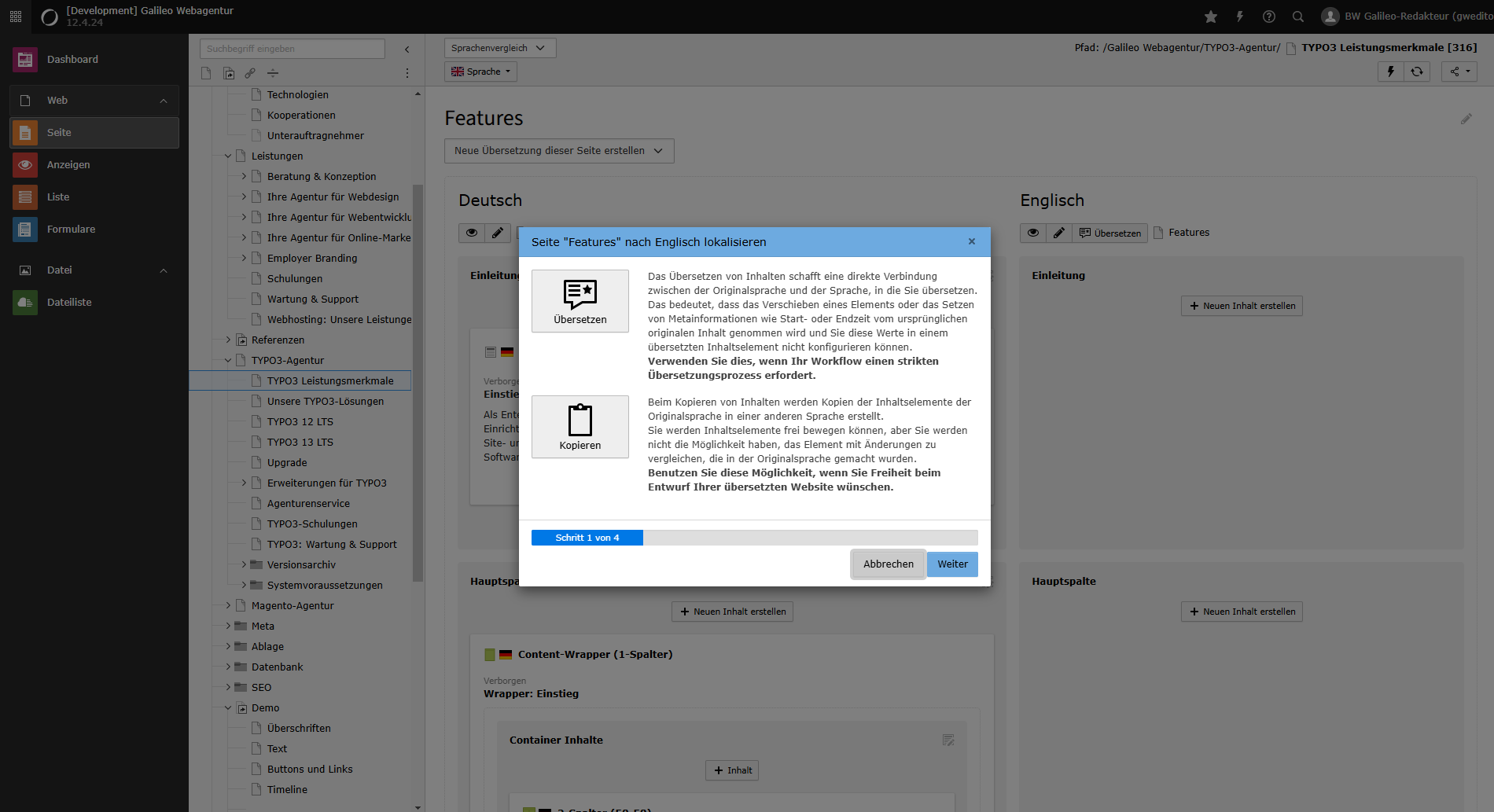
Task: Toggle the preview eye icon for Englisch
Action: [1032, 233]
